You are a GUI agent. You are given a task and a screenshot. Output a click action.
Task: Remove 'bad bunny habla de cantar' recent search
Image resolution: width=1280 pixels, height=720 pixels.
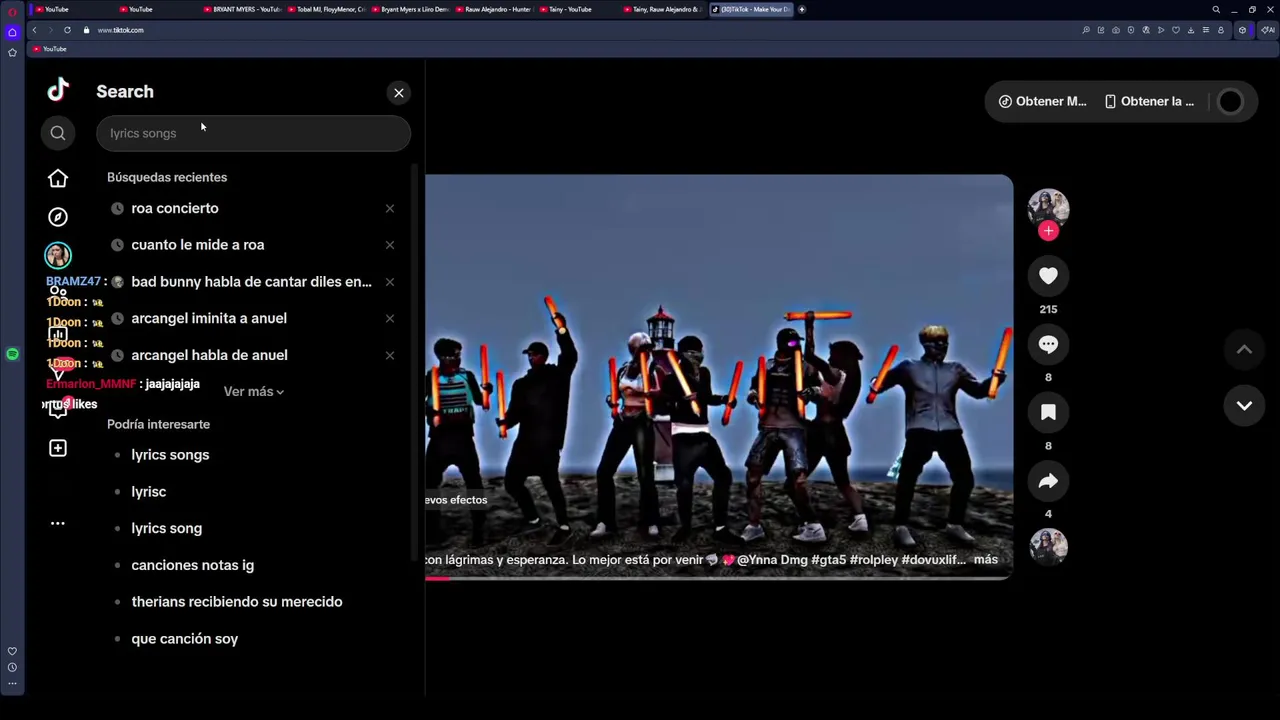click(x=390, y=282)
